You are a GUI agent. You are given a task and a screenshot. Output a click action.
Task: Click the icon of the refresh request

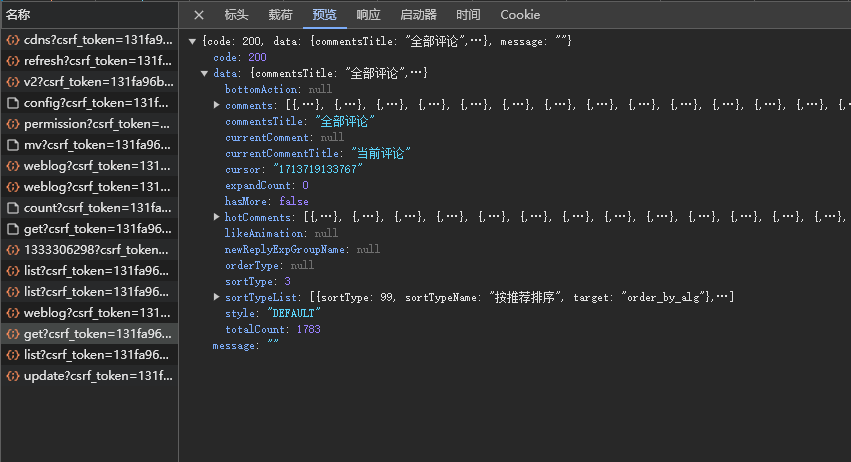click(x=13, y=61)
